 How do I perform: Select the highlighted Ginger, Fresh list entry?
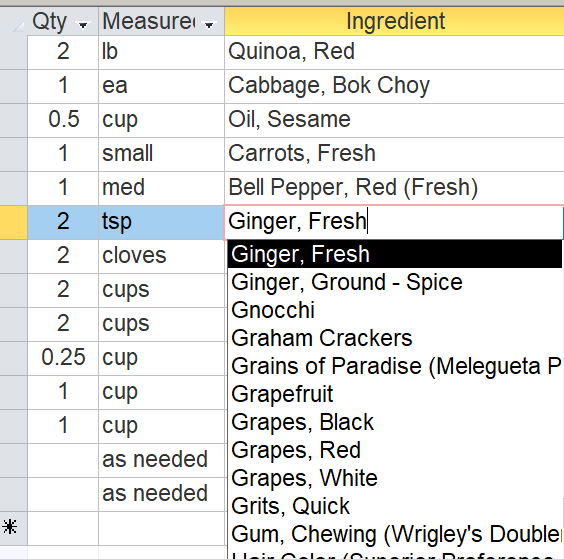tap(395, 254)
